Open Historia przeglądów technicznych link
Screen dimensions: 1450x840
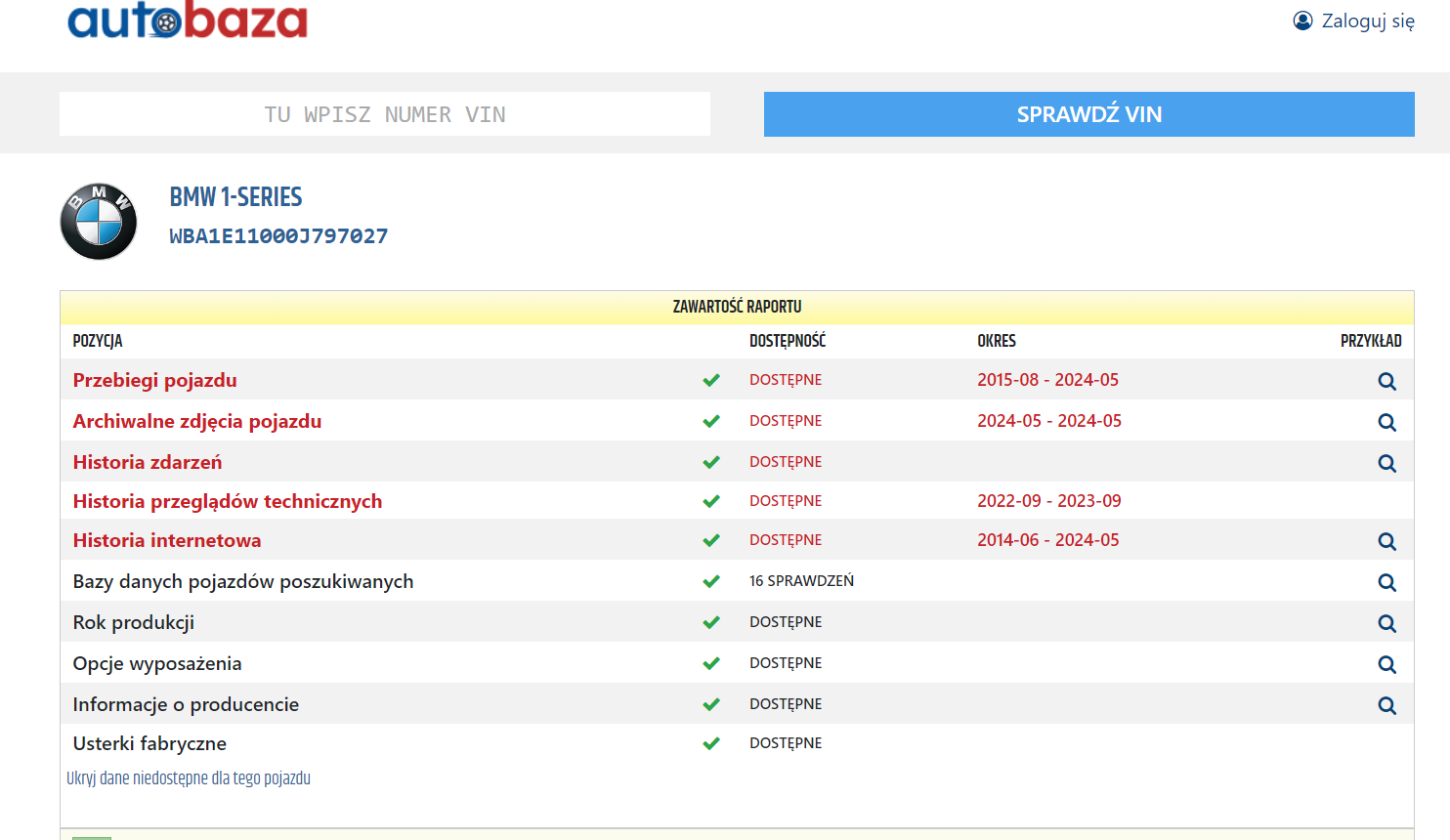[x=228, y=501]
